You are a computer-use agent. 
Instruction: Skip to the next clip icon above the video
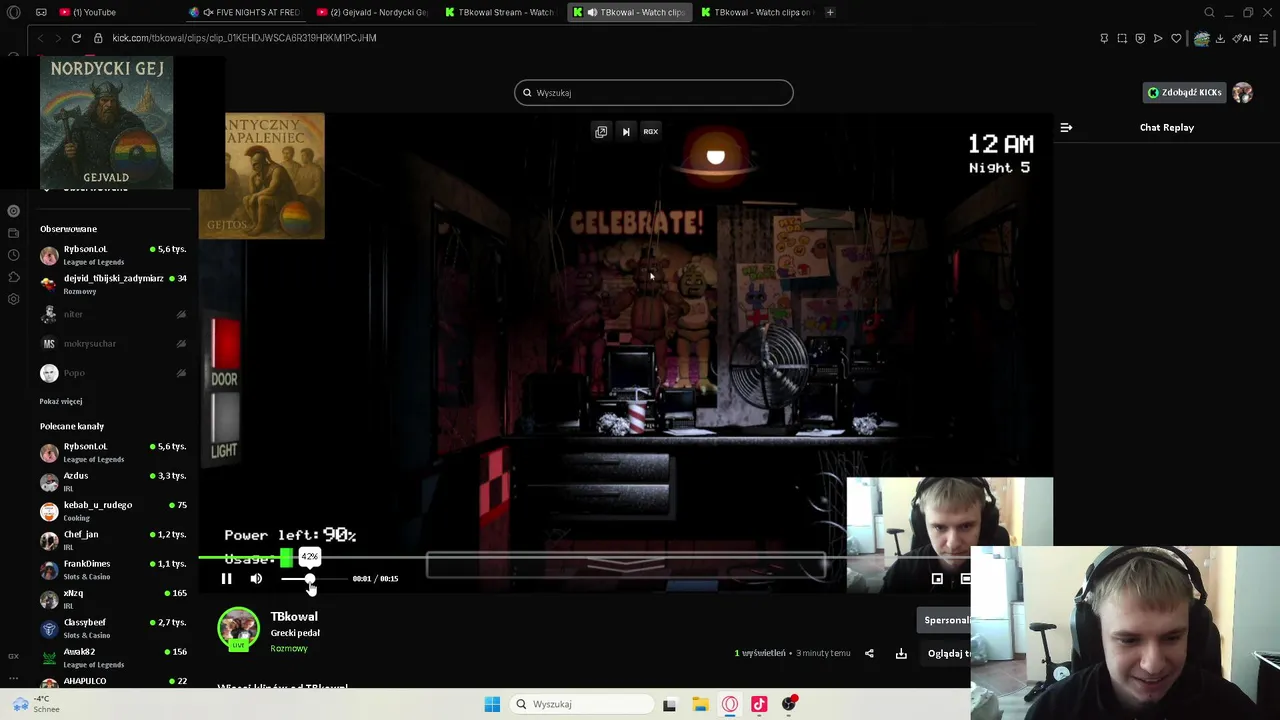[x=626, y=131]
